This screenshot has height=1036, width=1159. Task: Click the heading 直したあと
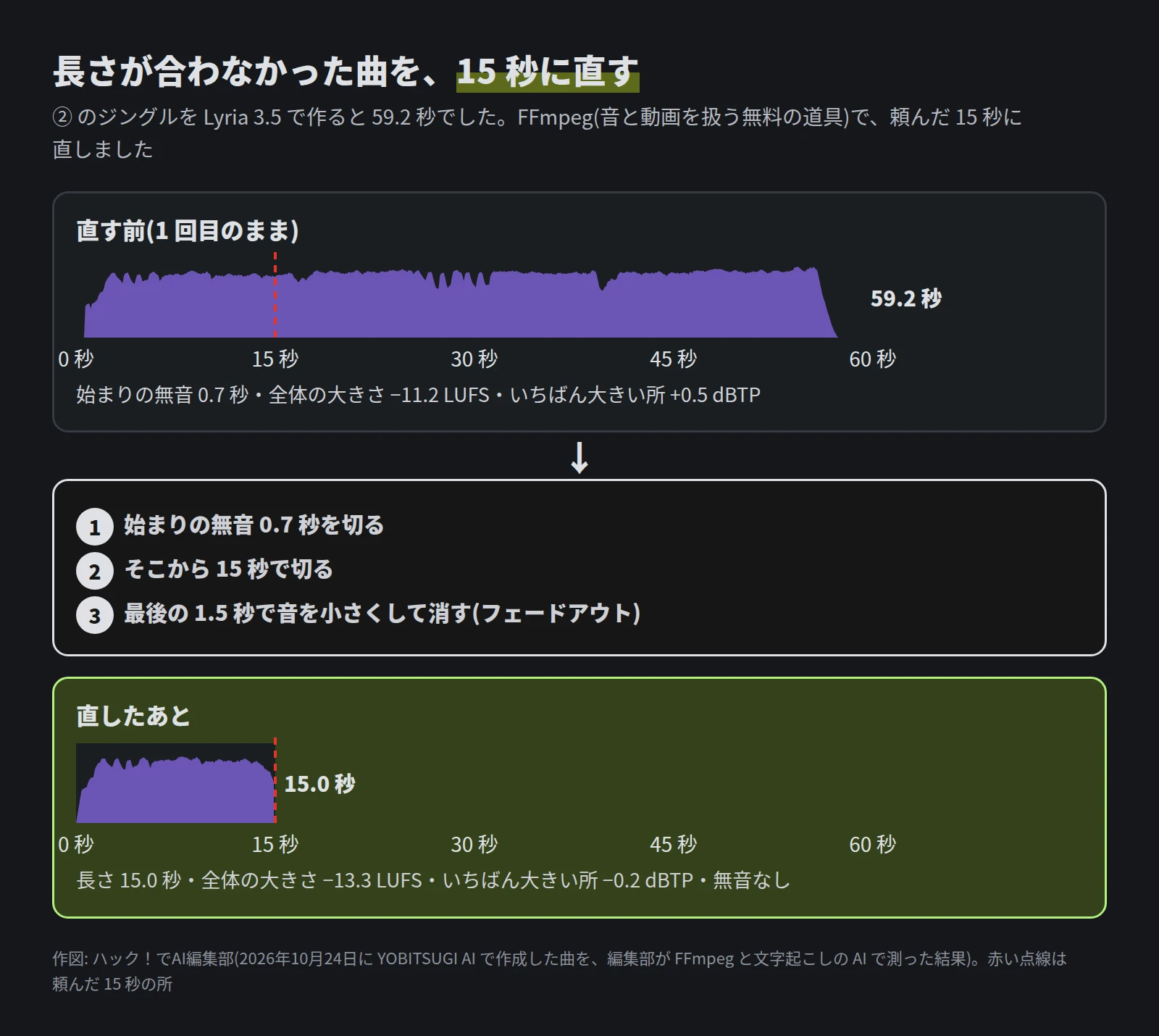point(133,716)
